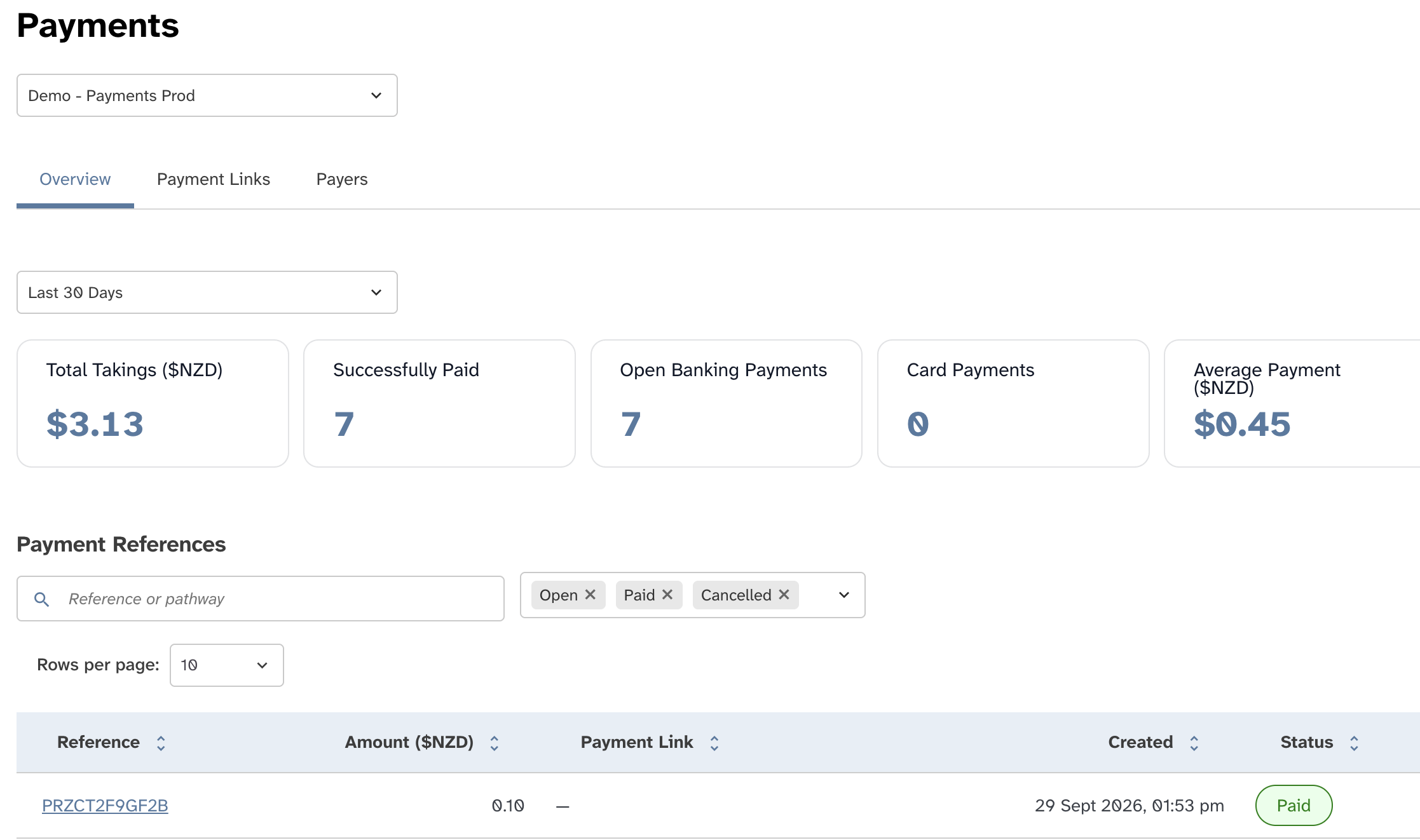This screenshot has width=1420, height=840.
Task: Click the Total Takings ($NZD) card
Action: point(153,403)
